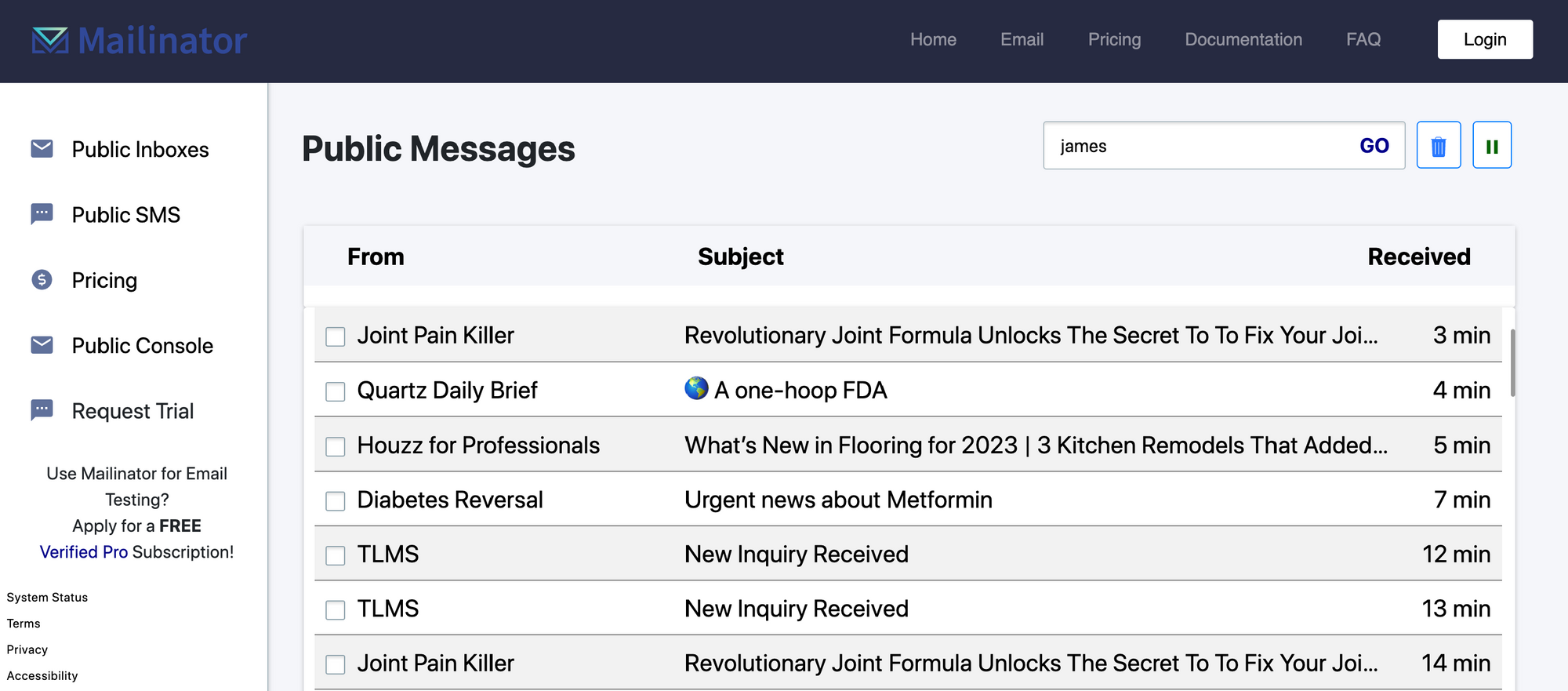Open 'Urgent news about Metformin' message
This screenshot has width=1568, height=691.
tap(838, 500)
